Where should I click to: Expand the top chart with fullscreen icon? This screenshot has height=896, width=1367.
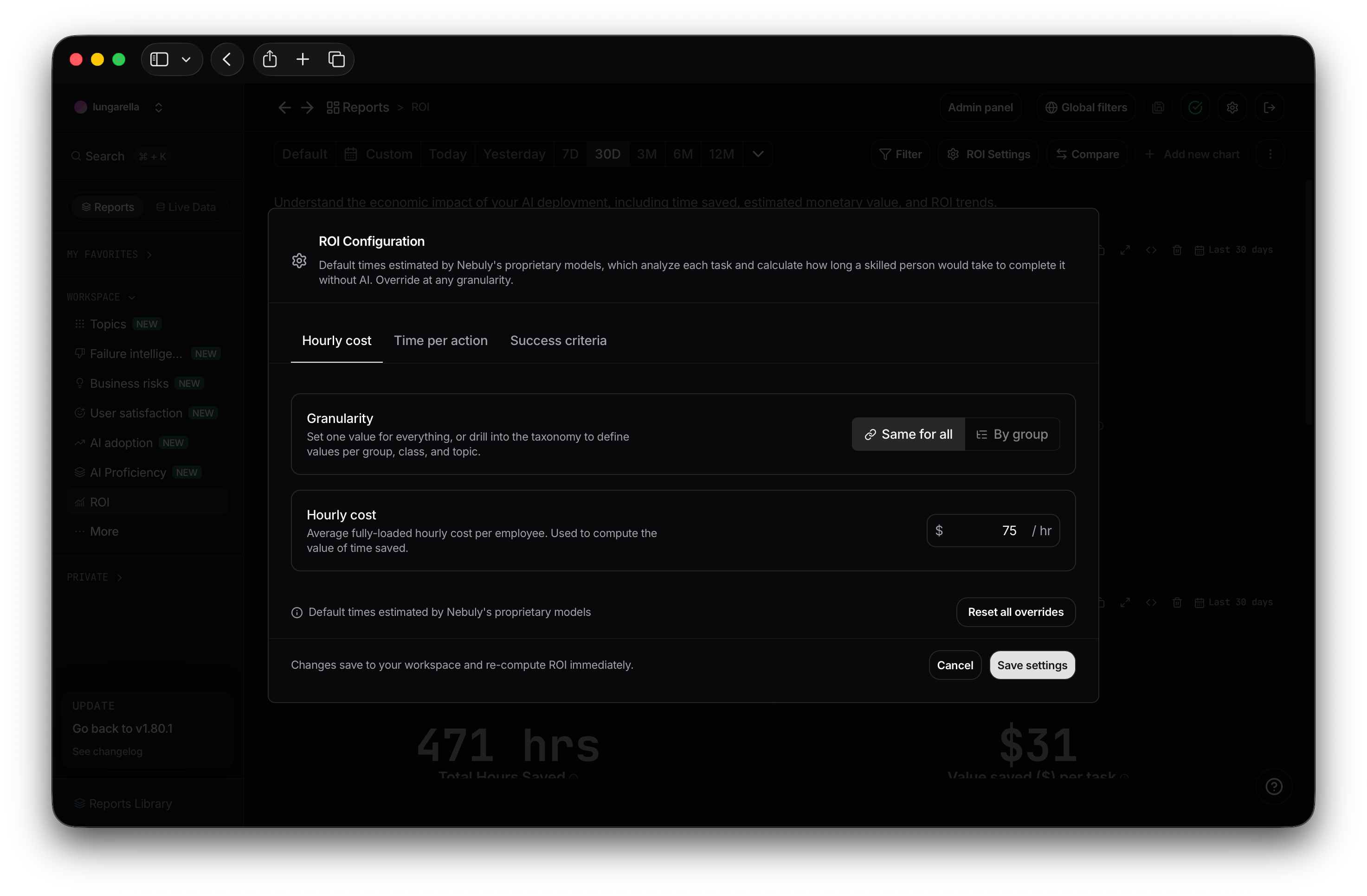coord(1125,250)
